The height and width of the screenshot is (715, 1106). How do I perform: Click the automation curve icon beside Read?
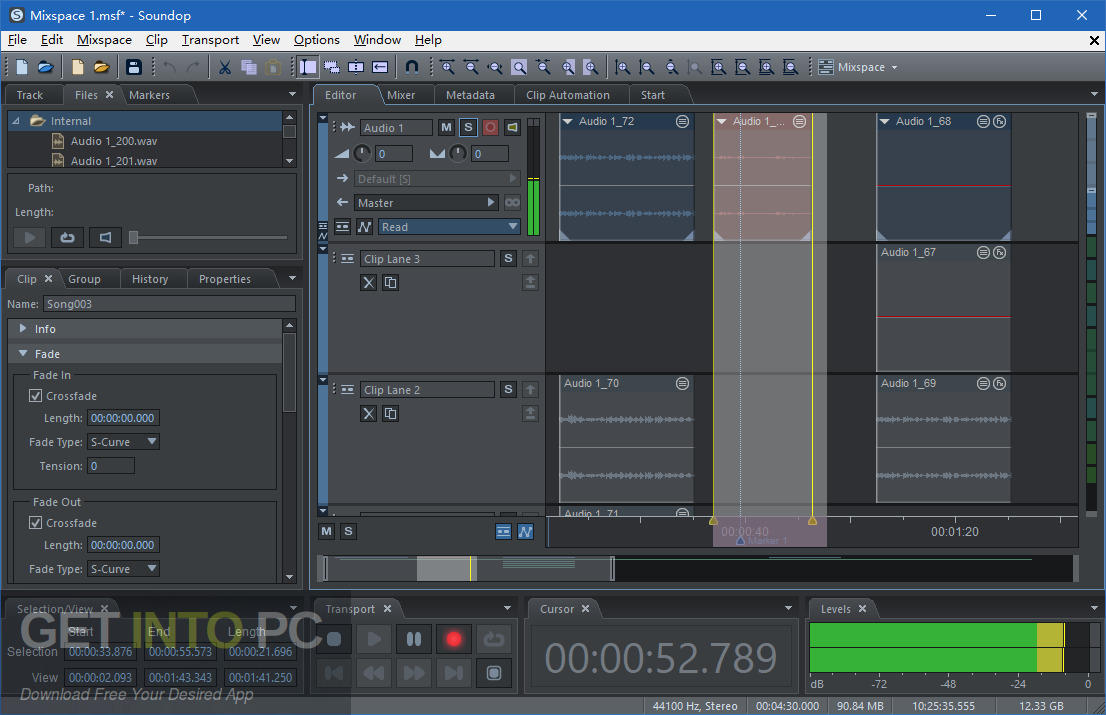(x=364, y=227)
